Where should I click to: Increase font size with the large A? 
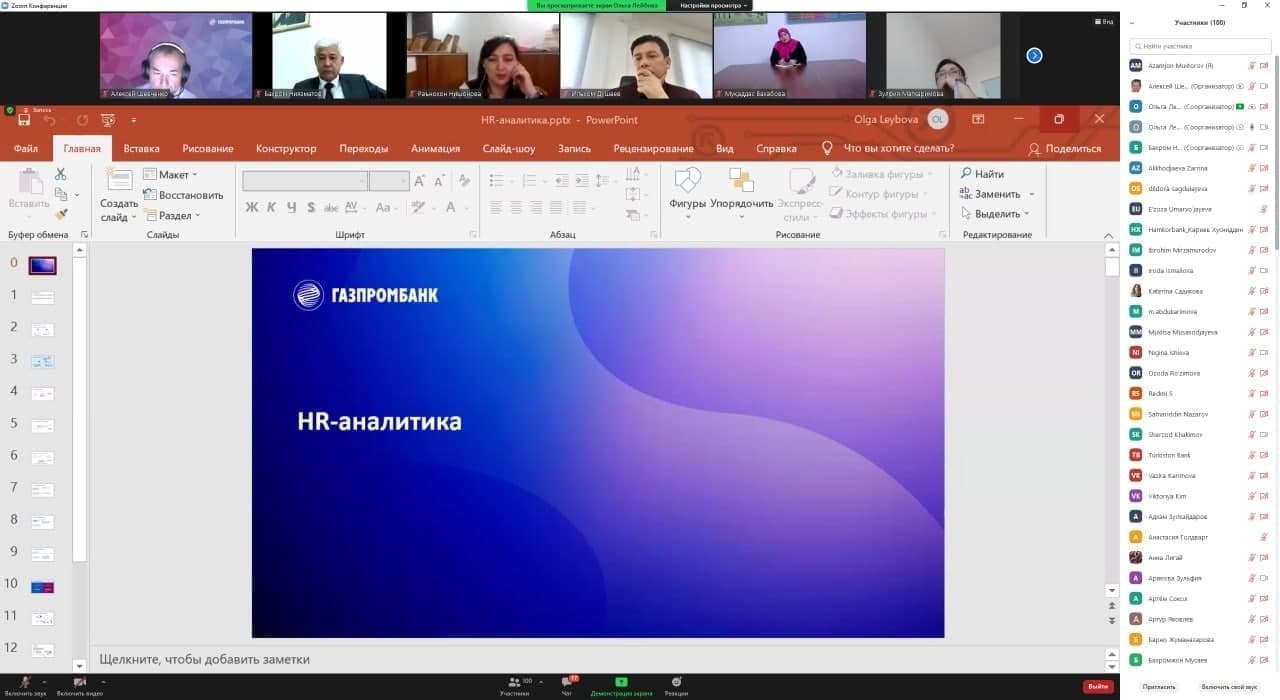(420, 181)
